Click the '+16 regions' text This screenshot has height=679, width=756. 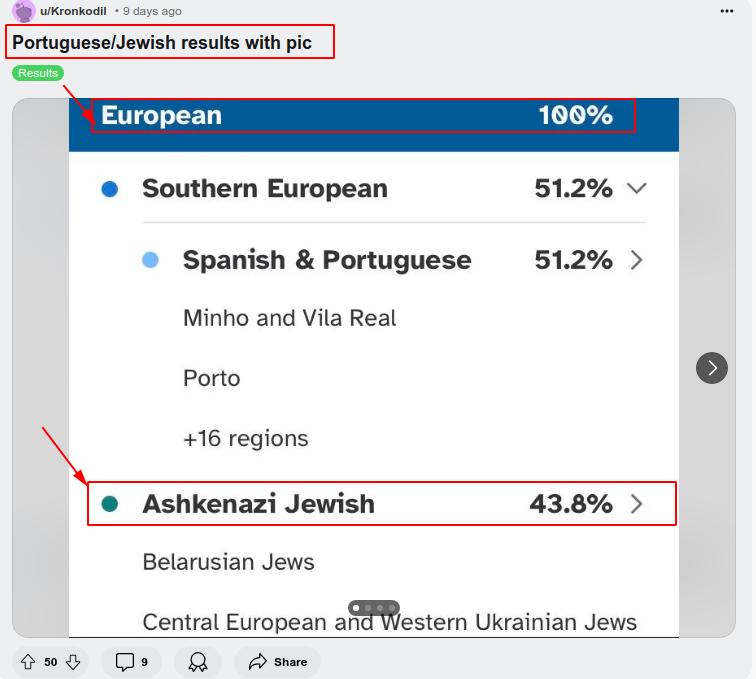[245, 438]
